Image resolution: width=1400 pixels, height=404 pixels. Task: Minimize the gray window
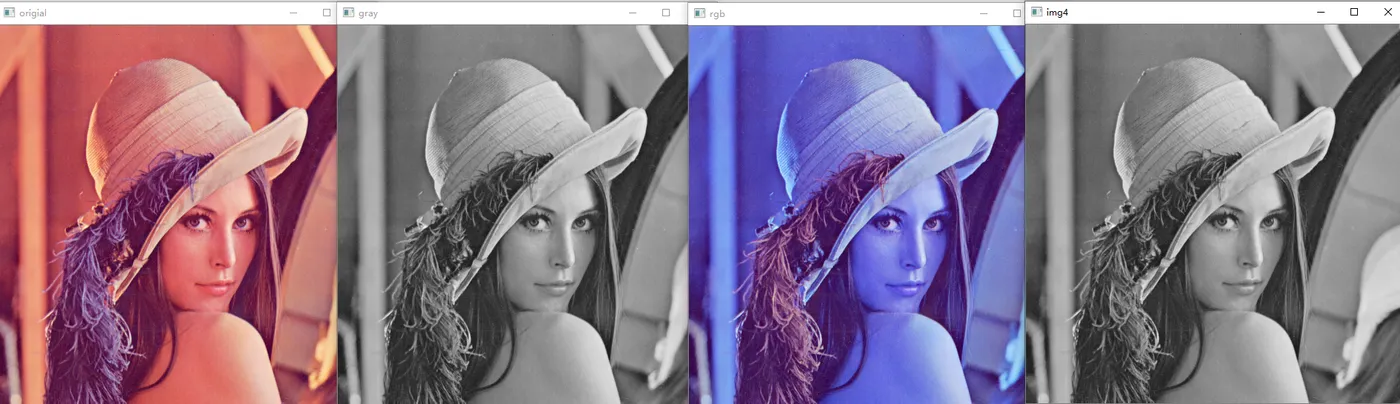click(633, 13)
